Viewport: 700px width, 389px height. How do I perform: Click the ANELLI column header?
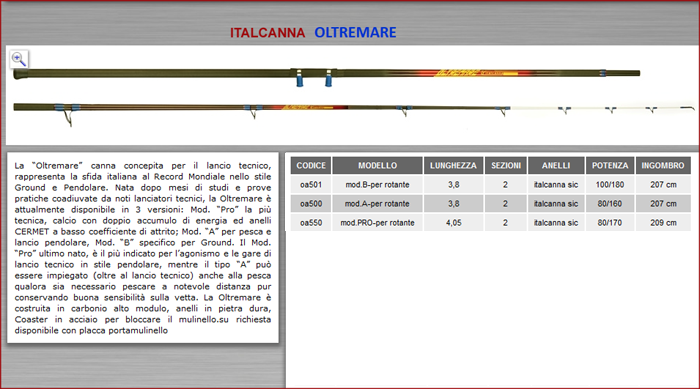(556, 165)
